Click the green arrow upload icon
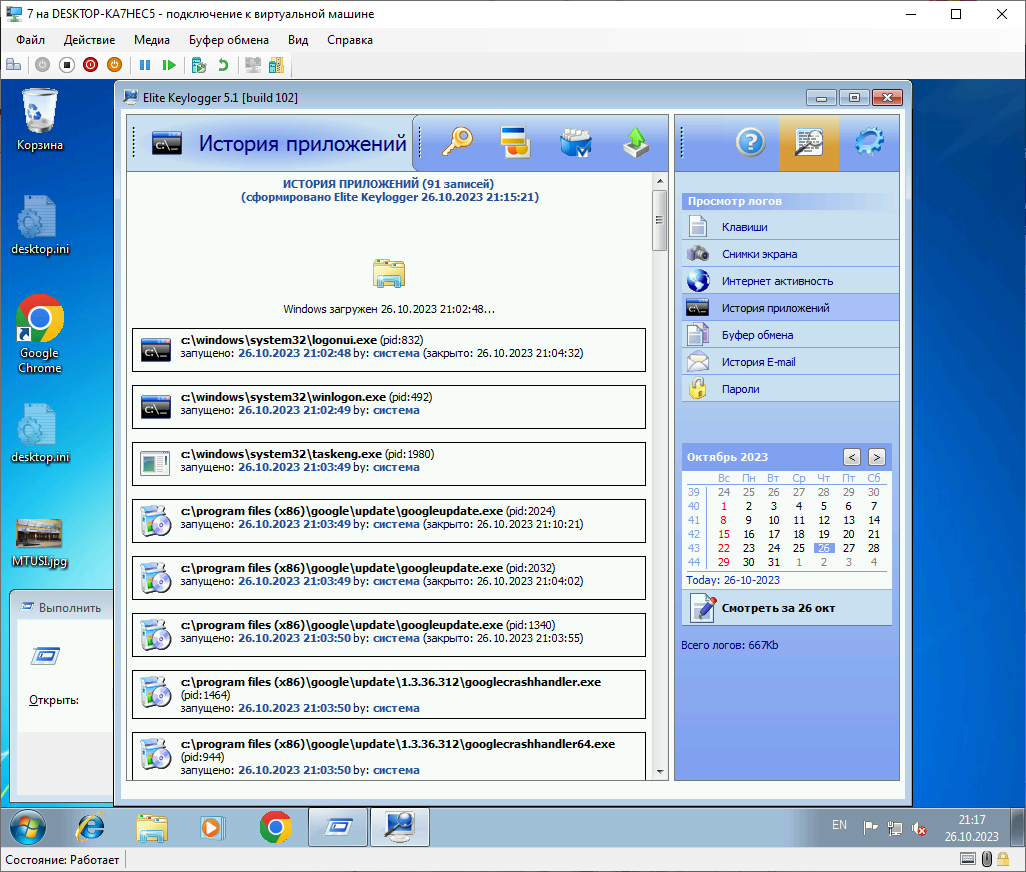The width and height of the screenshot is (1026, 872). point(635,142)
